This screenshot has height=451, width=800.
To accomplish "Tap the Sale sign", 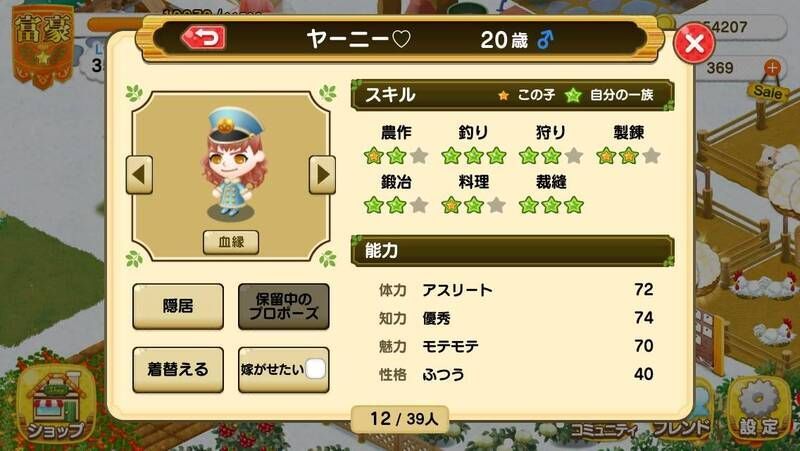I will point(767,91).
